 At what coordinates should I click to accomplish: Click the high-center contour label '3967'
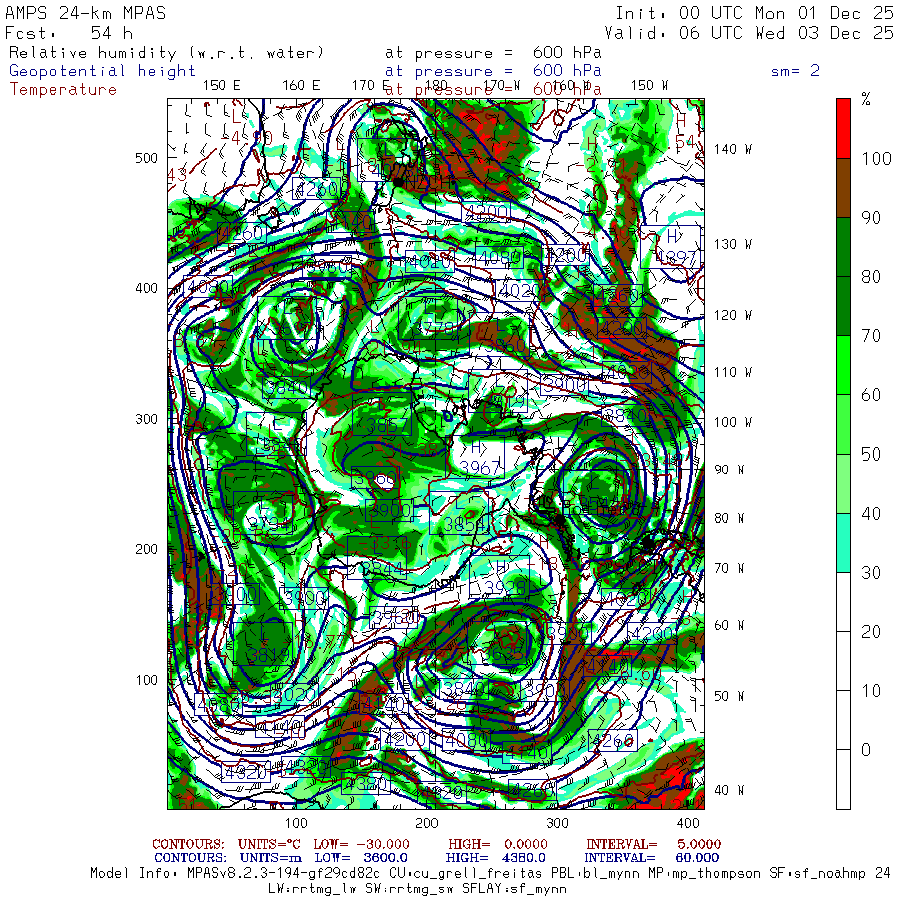[481, 468]
